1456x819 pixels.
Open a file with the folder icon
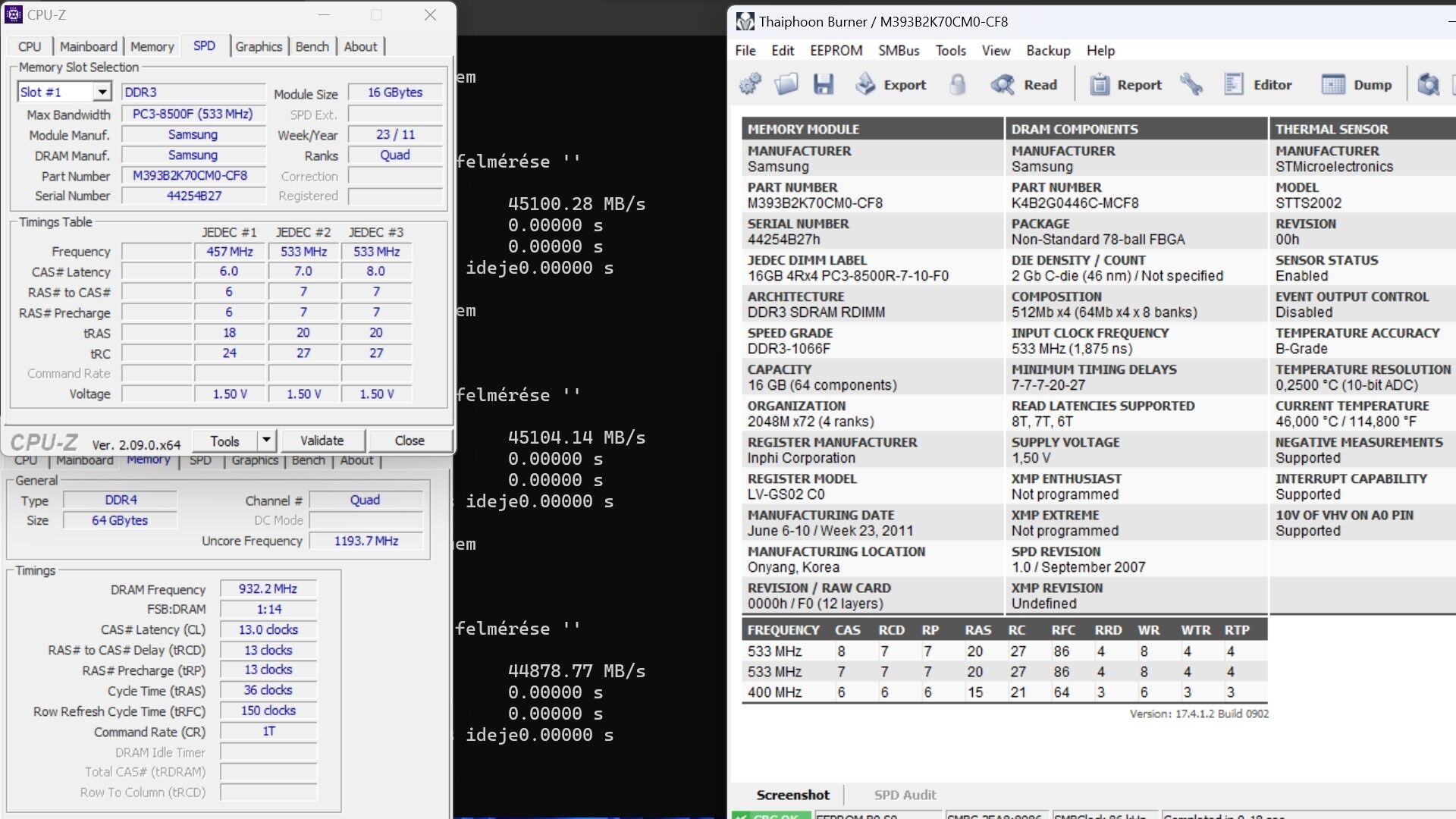(786, 84)
